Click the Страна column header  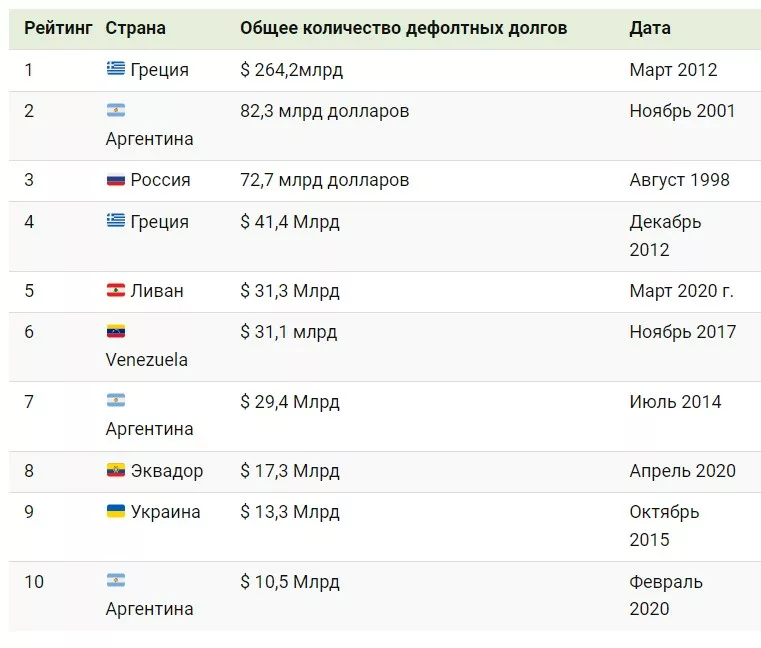[x=136, y=28]
